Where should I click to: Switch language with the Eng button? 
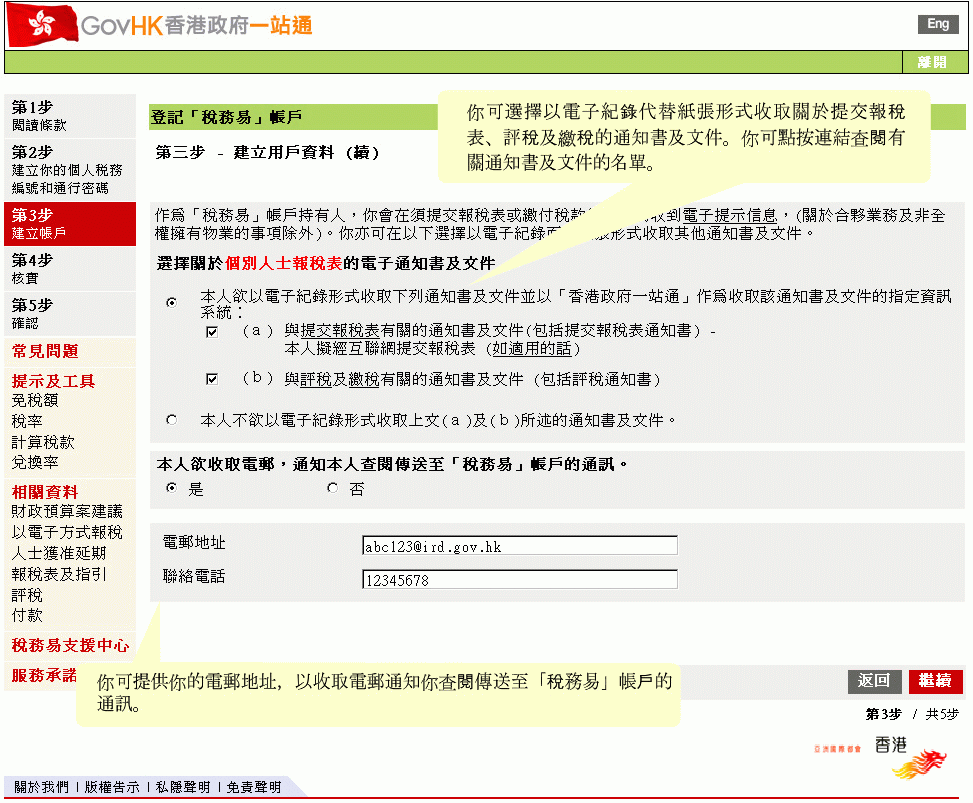coord(937,24)
